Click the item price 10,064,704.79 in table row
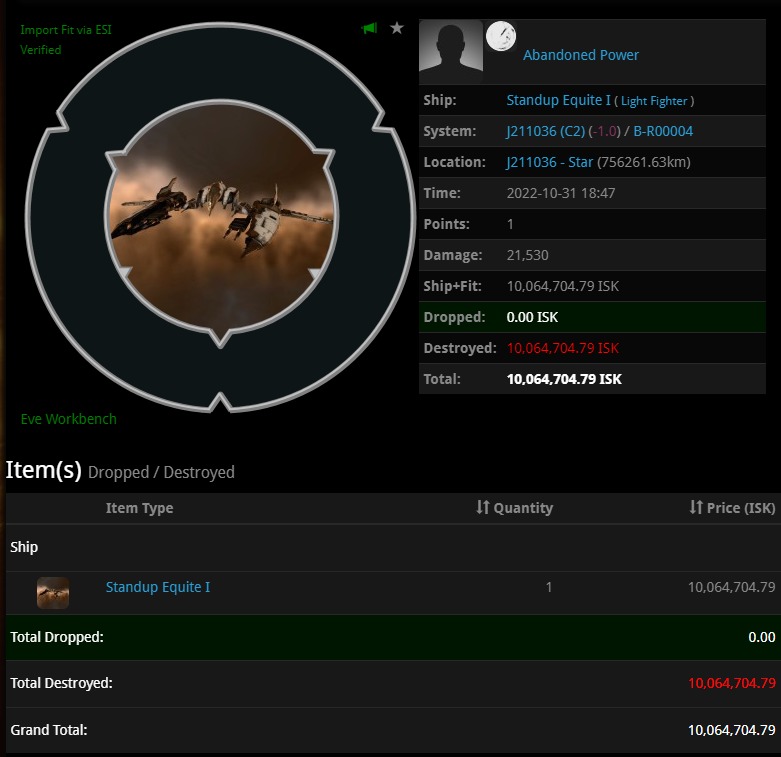The height and width of the screenshot is (757, 781). (x=732, y=587)
